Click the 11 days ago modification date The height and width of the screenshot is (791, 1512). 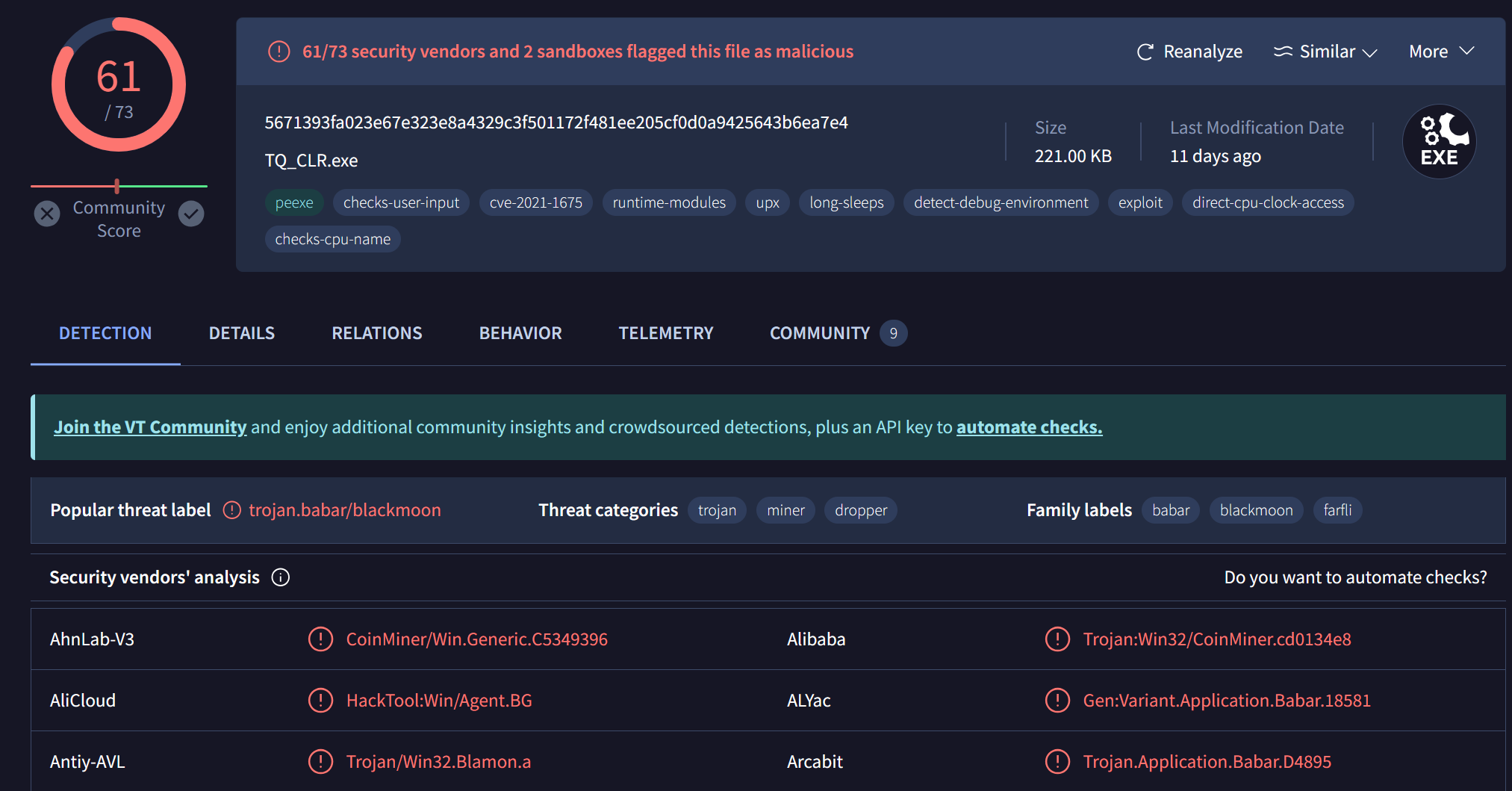click(1216, 156)
